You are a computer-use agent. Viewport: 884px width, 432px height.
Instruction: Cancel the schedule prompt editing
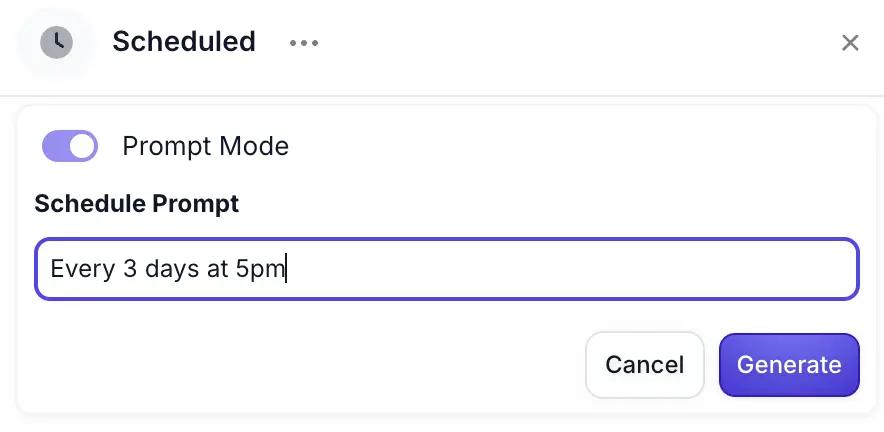[644, 365]
